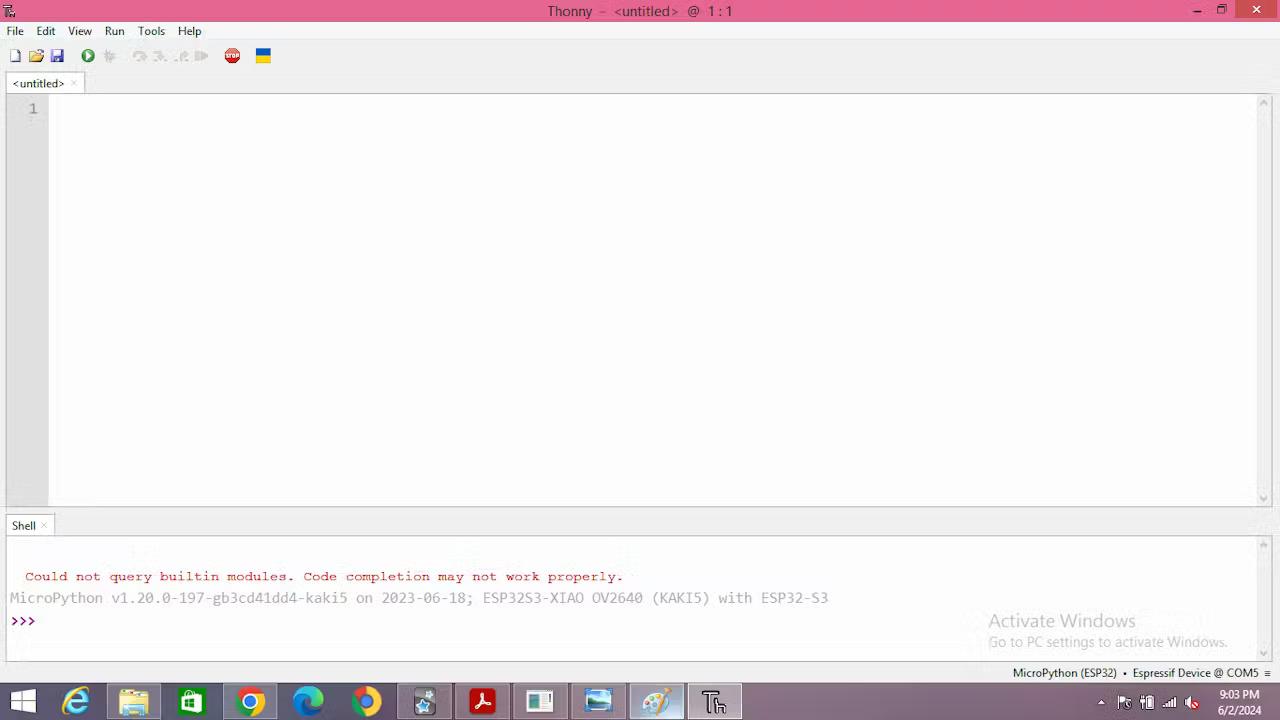The image size is (1280, 720).
Task: Close the <untitled> editor tab
Action: pyautogui.click(x=74, y=83)
